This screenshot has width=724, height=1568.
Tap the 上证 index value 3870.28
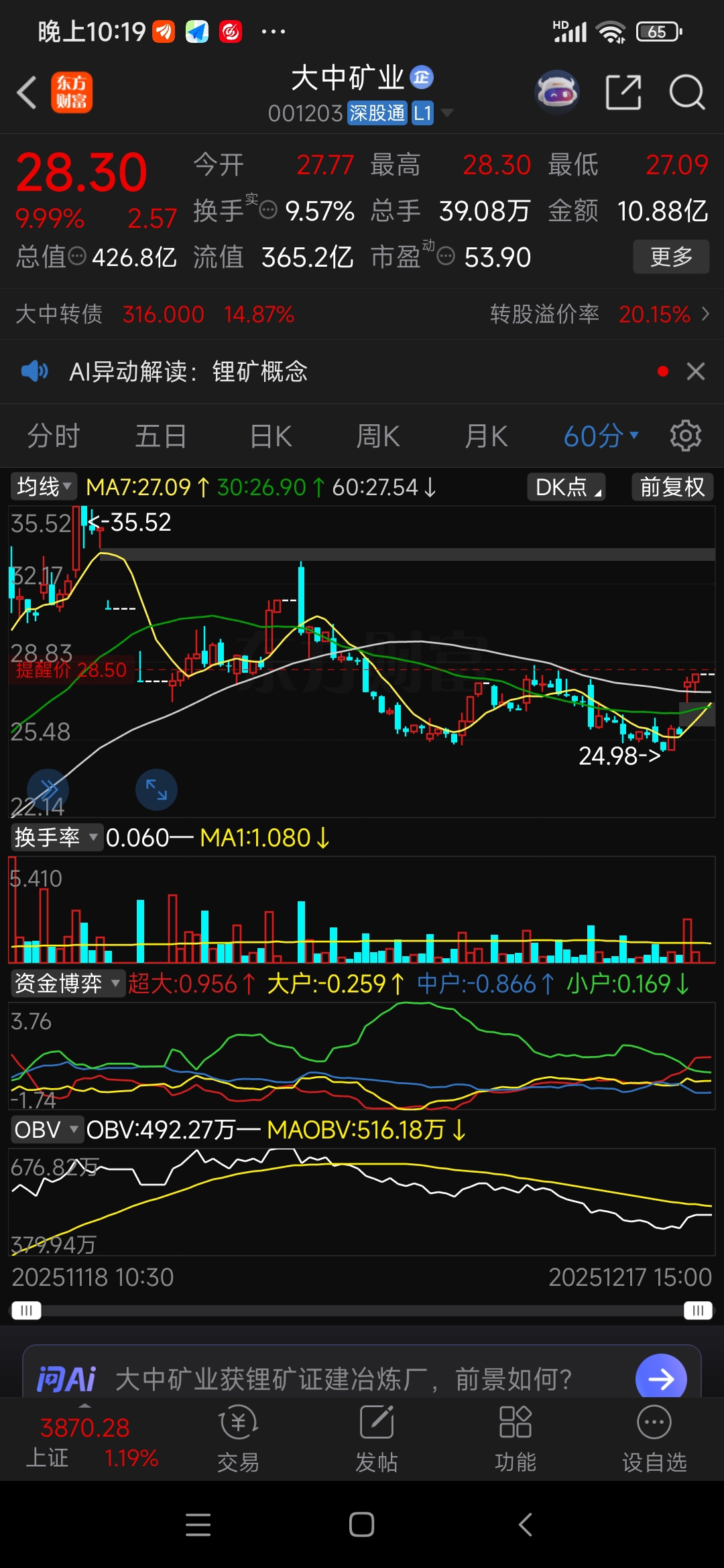coord(84,1427)
